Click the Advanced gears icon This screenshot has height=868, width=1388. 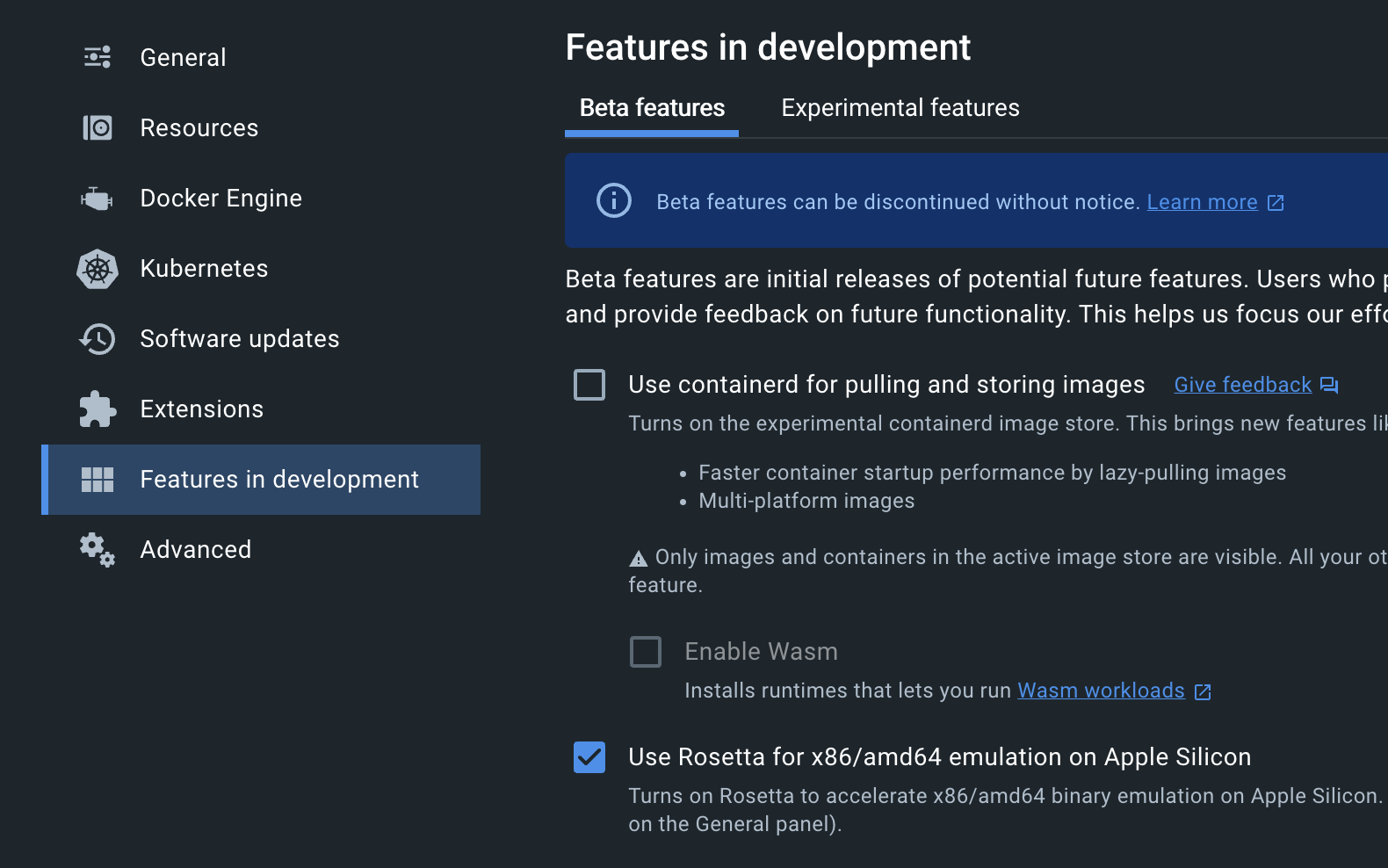pyautogui.click(x=98, y=550)
